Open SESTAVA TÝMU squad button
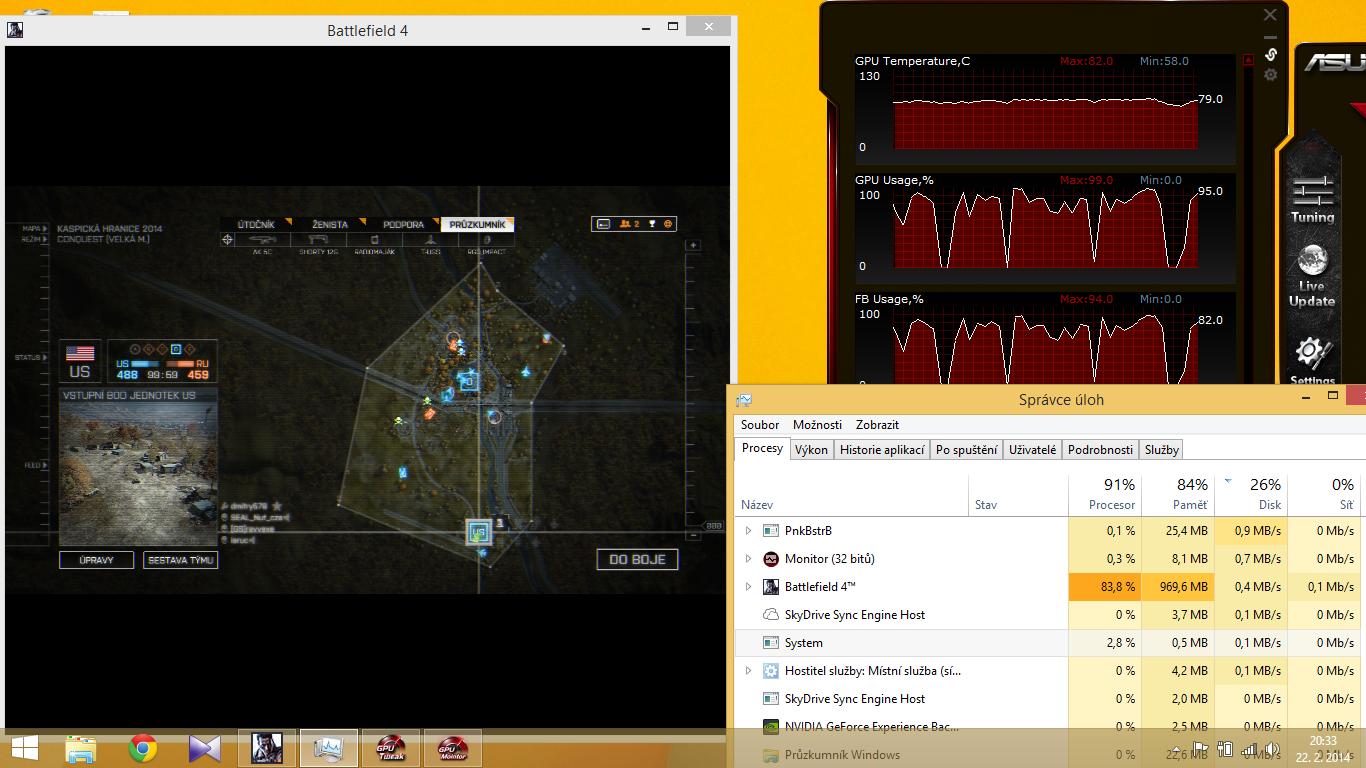The width and height of the screenshot is (1366, 768). (x=180, y=560)
